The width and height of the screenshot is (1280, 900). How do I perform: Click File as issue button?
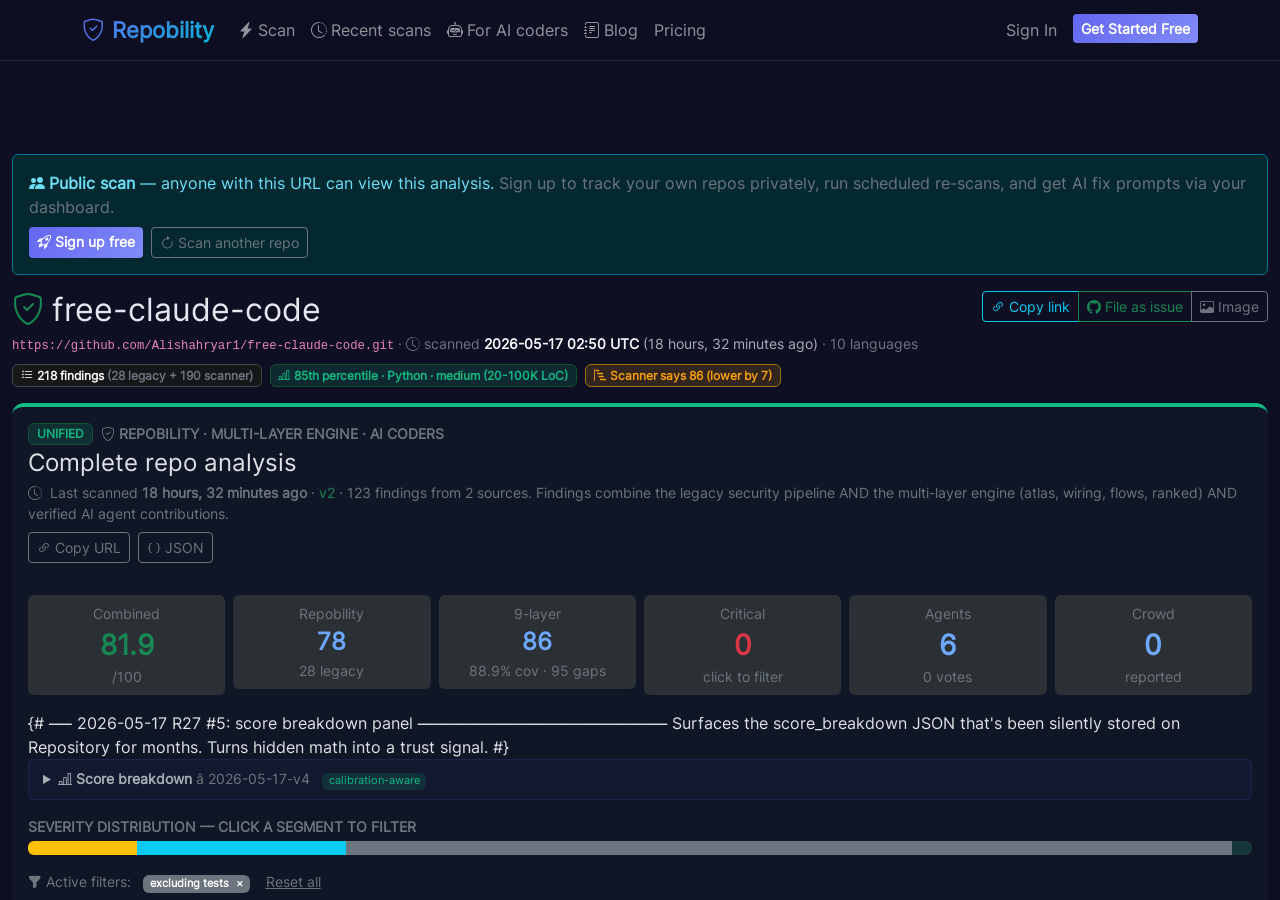(1135, 307)
